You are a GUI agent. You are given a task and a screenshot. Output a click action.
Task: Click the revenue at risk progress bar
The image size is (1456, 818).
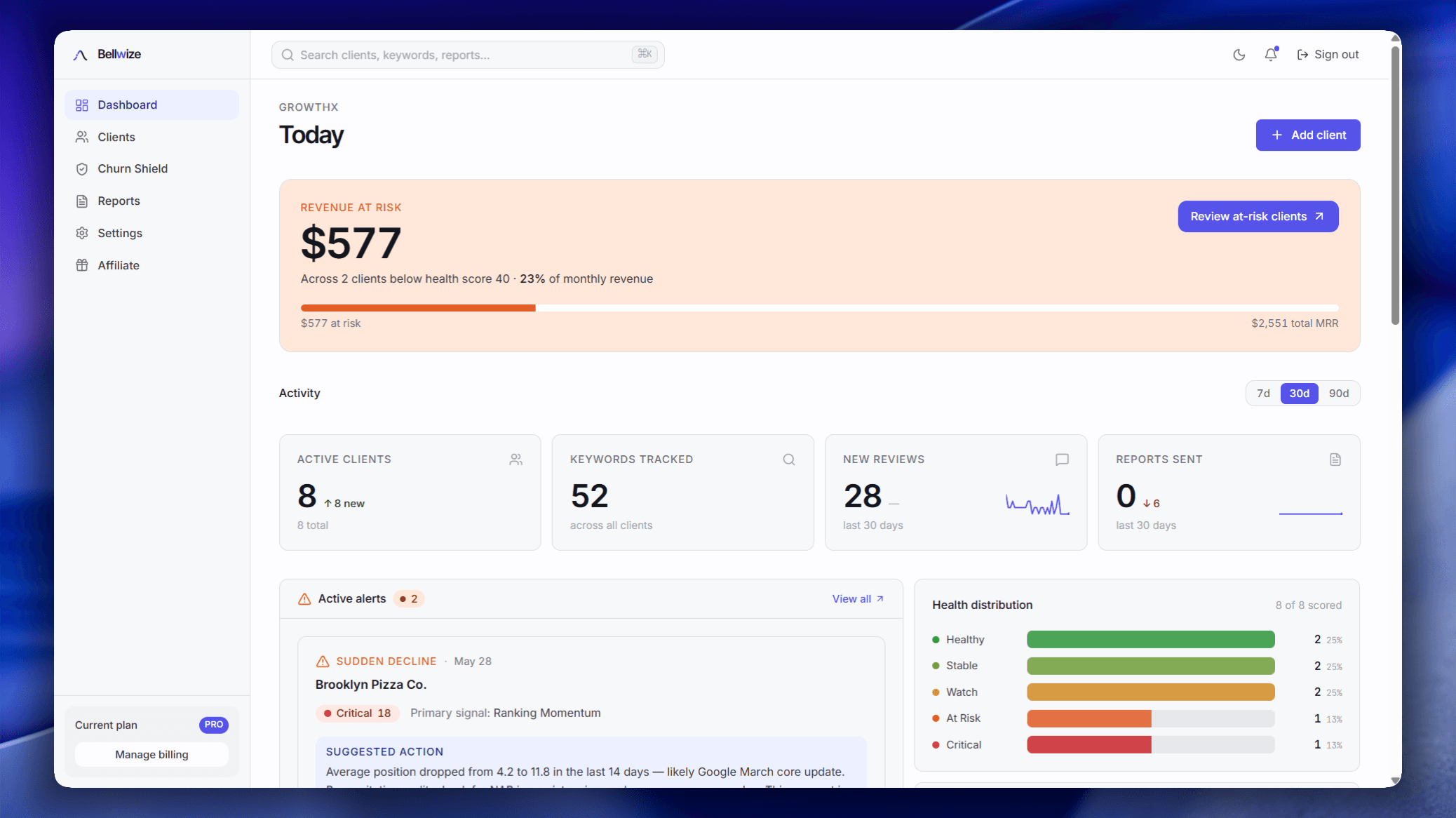pos(819,308)
